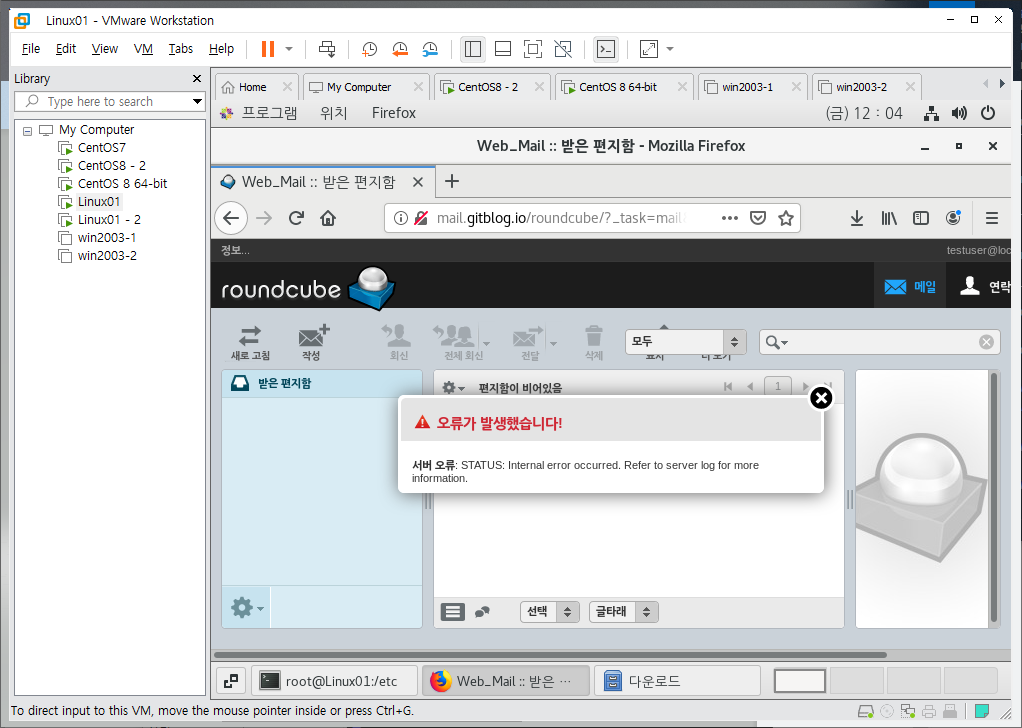Select win2003-2 in the library tree

[x=107, y=255]
